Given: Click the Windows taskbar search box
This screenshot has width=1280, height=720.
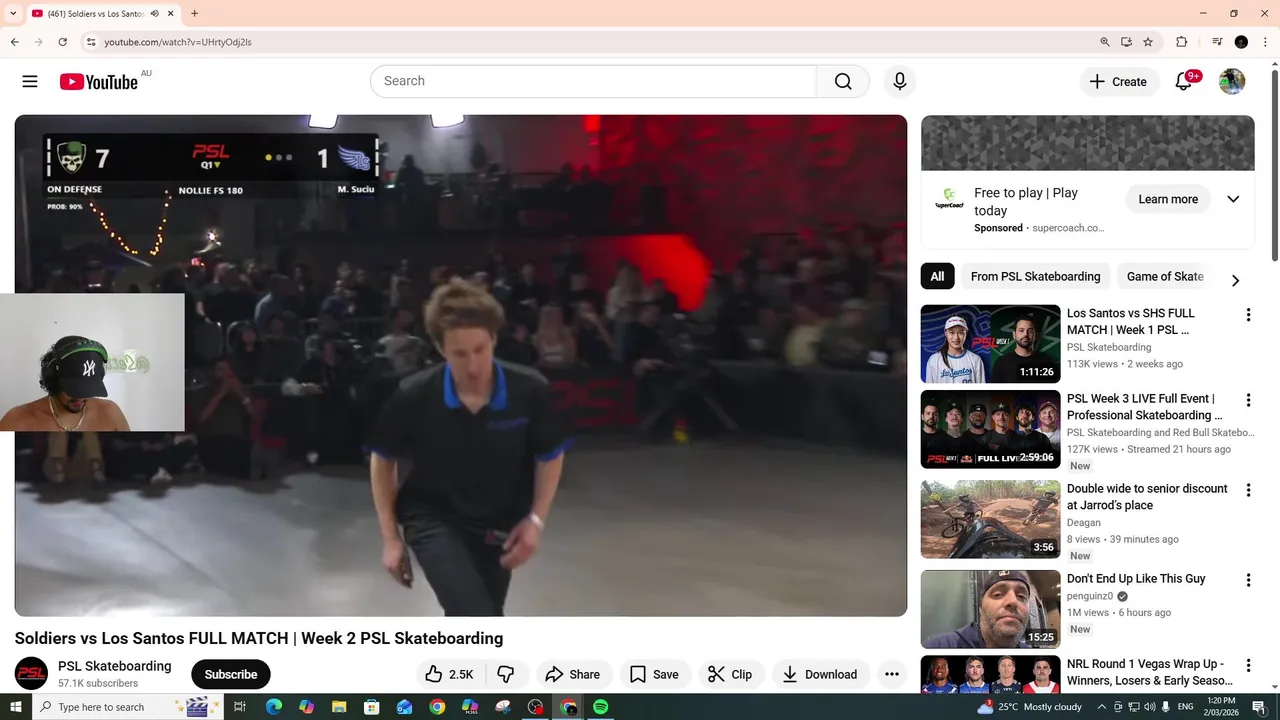Looking at the screenshot, I should pos(128,707).
